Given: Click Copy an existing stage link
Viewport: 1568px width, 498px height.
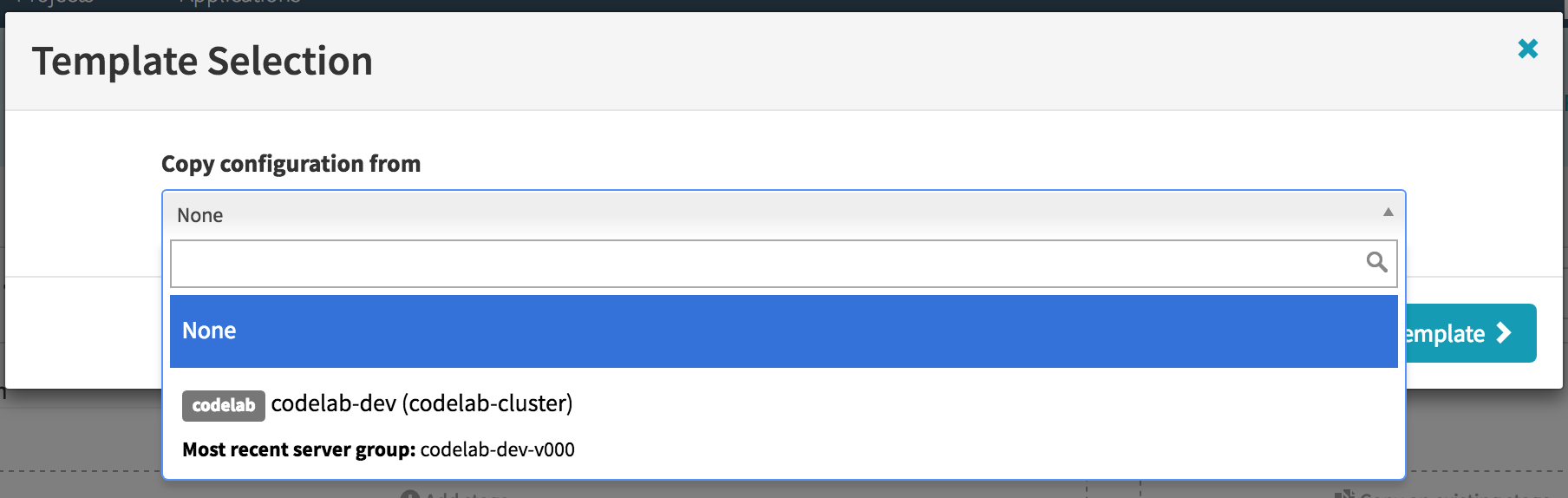Looking at the screenshot, I should point(1454,495).
